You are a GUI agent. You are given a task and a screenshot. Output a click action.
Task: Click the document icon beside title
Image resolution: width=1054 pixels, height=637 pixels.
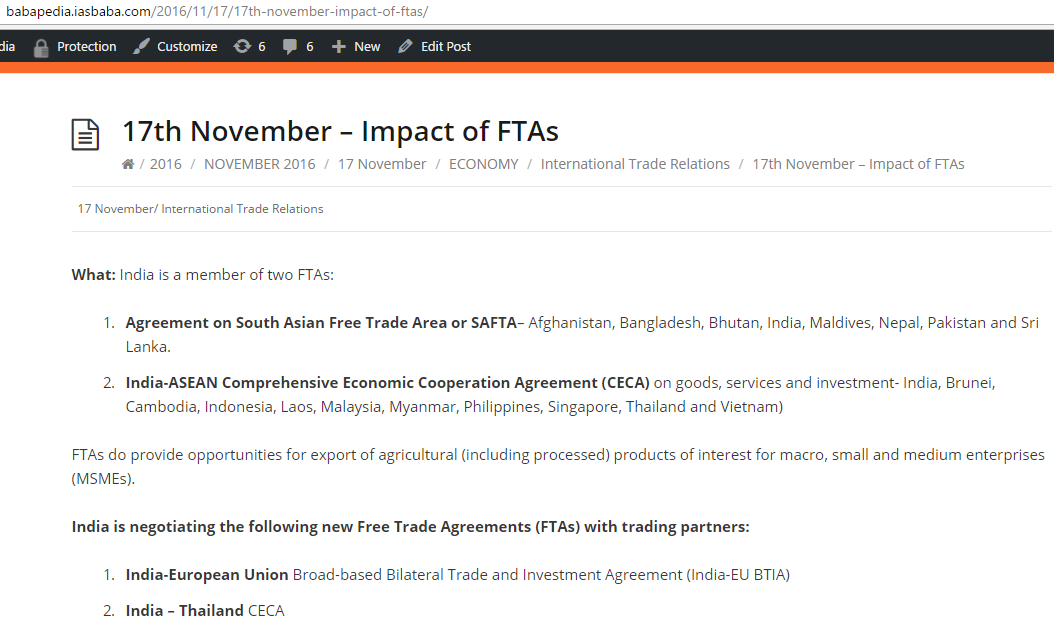(x=85, y=134)
